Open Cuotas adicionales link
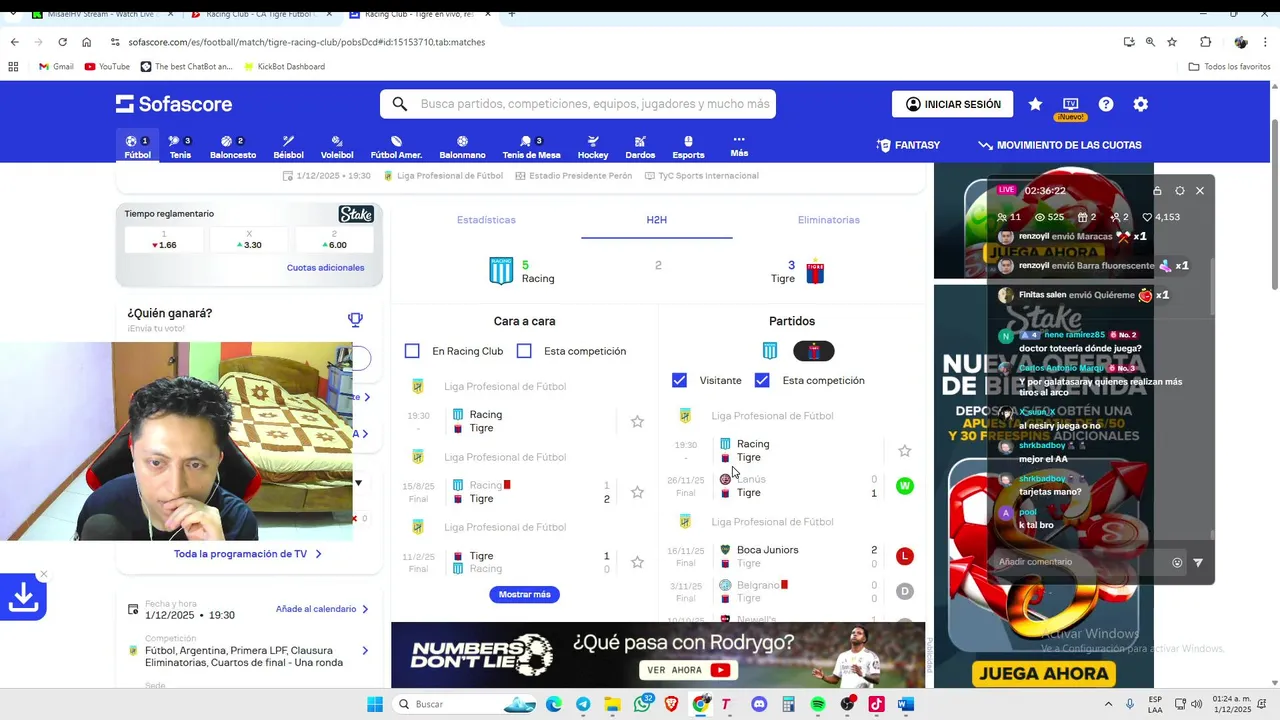1280x720 pixels. 325,268
